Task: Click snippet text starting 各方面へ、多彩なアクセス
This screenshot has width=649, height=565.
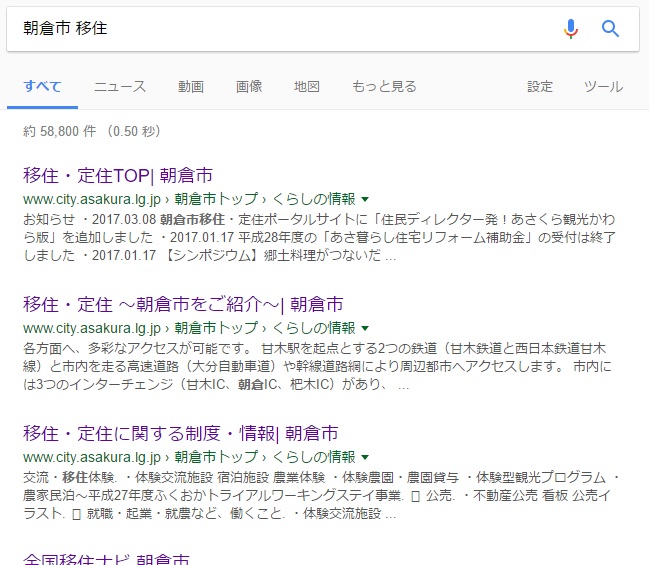Action: pos(317,366)
